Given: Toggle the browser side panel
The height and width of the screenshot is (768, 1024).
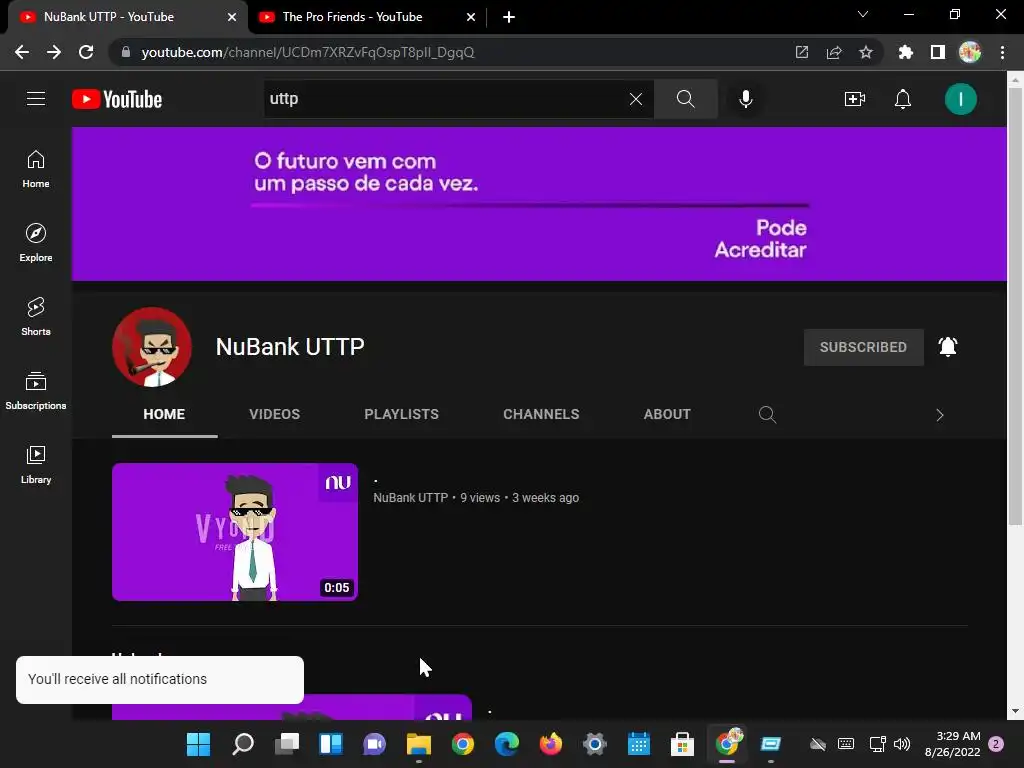Looking at the screenshot, I should tap(937, 52).
